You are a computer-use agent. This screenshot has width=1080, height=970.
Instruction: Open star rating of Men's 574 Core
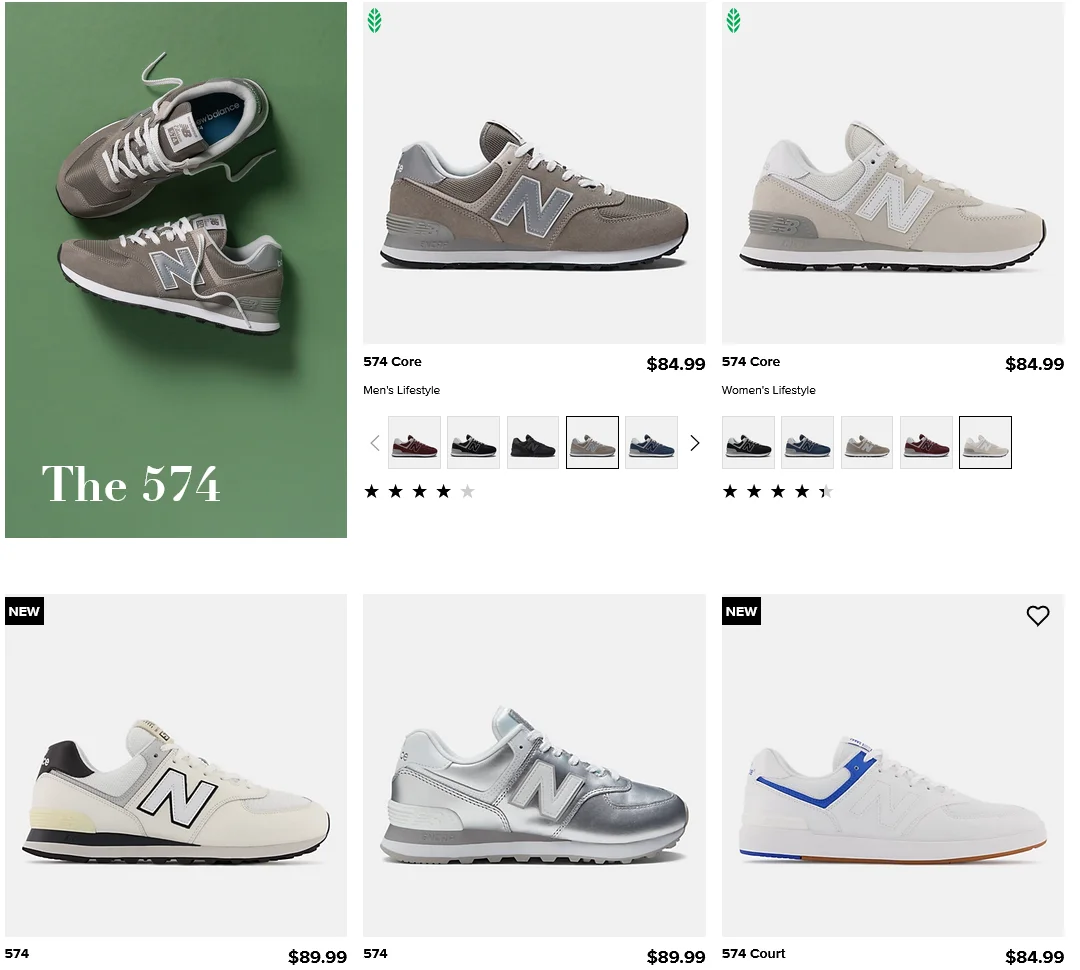coord(419,491)
